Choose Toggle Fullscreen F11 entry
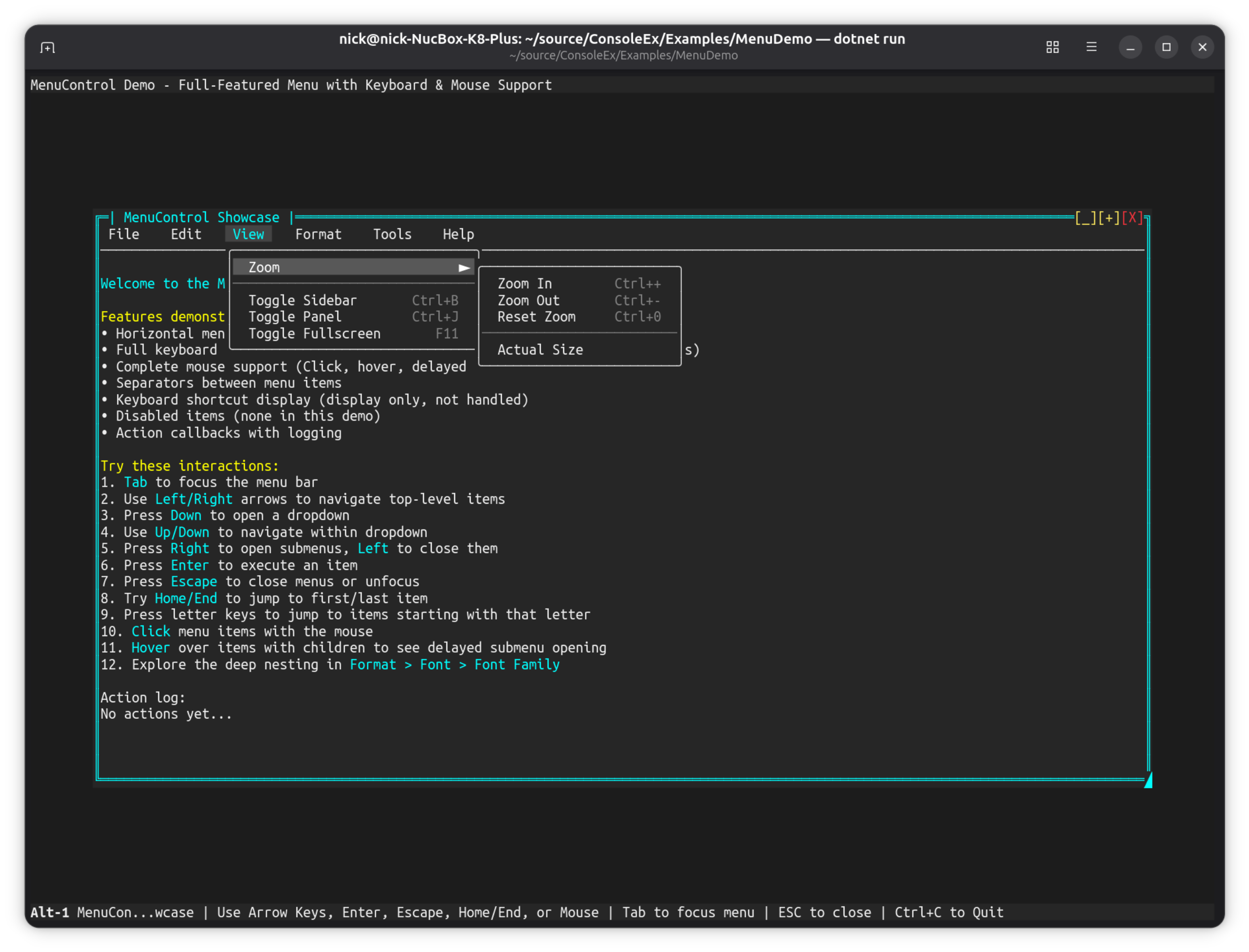Viewport: 1249px width, 952px height. (314, 334)
